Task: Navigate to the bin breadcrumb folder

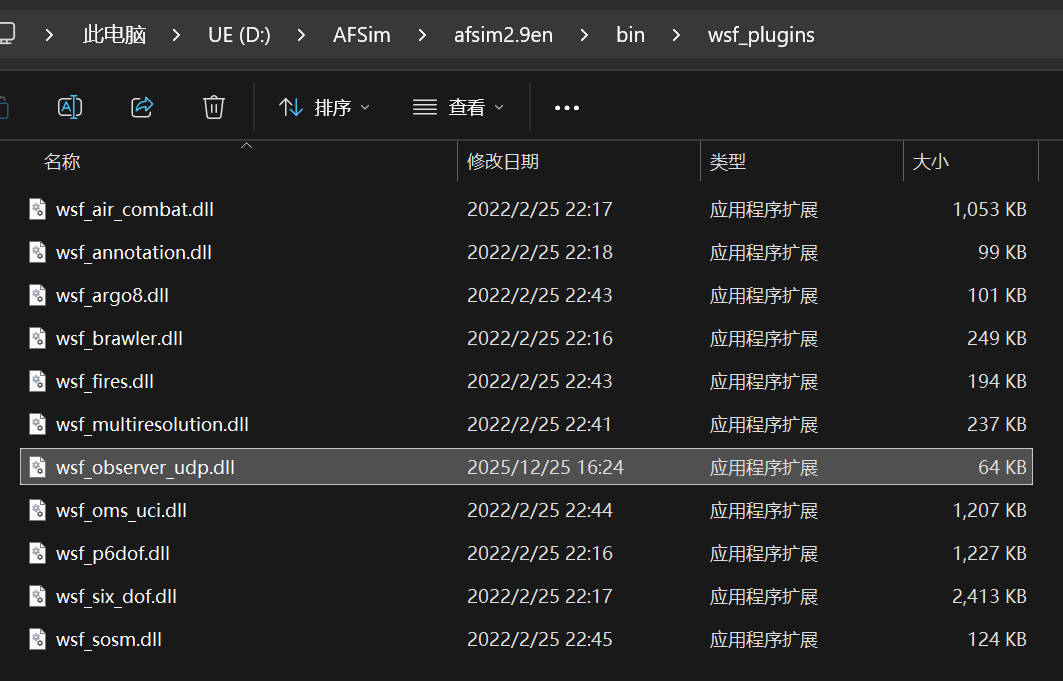Action: tap(630, 36)
